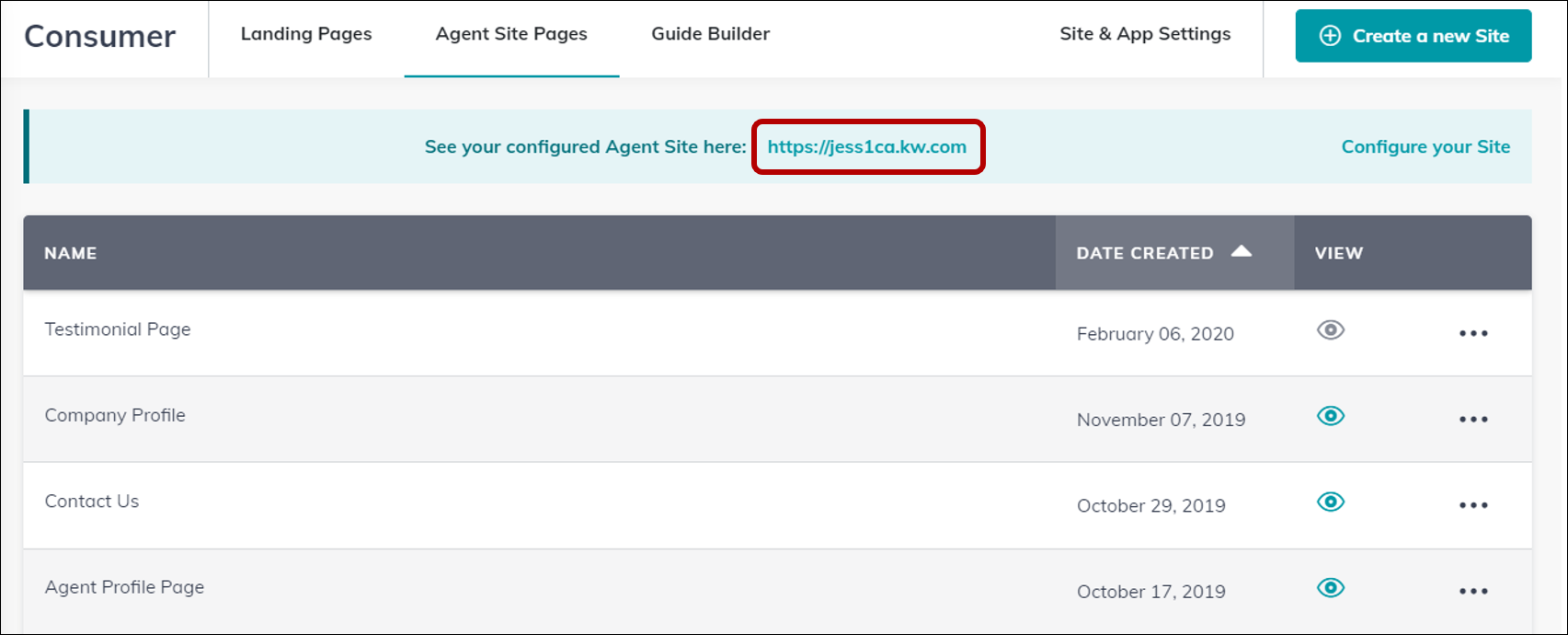This screenshot has width=1568, height=635.
Task: Click the October 17, 2019 date
Action: coord(1150,592)
